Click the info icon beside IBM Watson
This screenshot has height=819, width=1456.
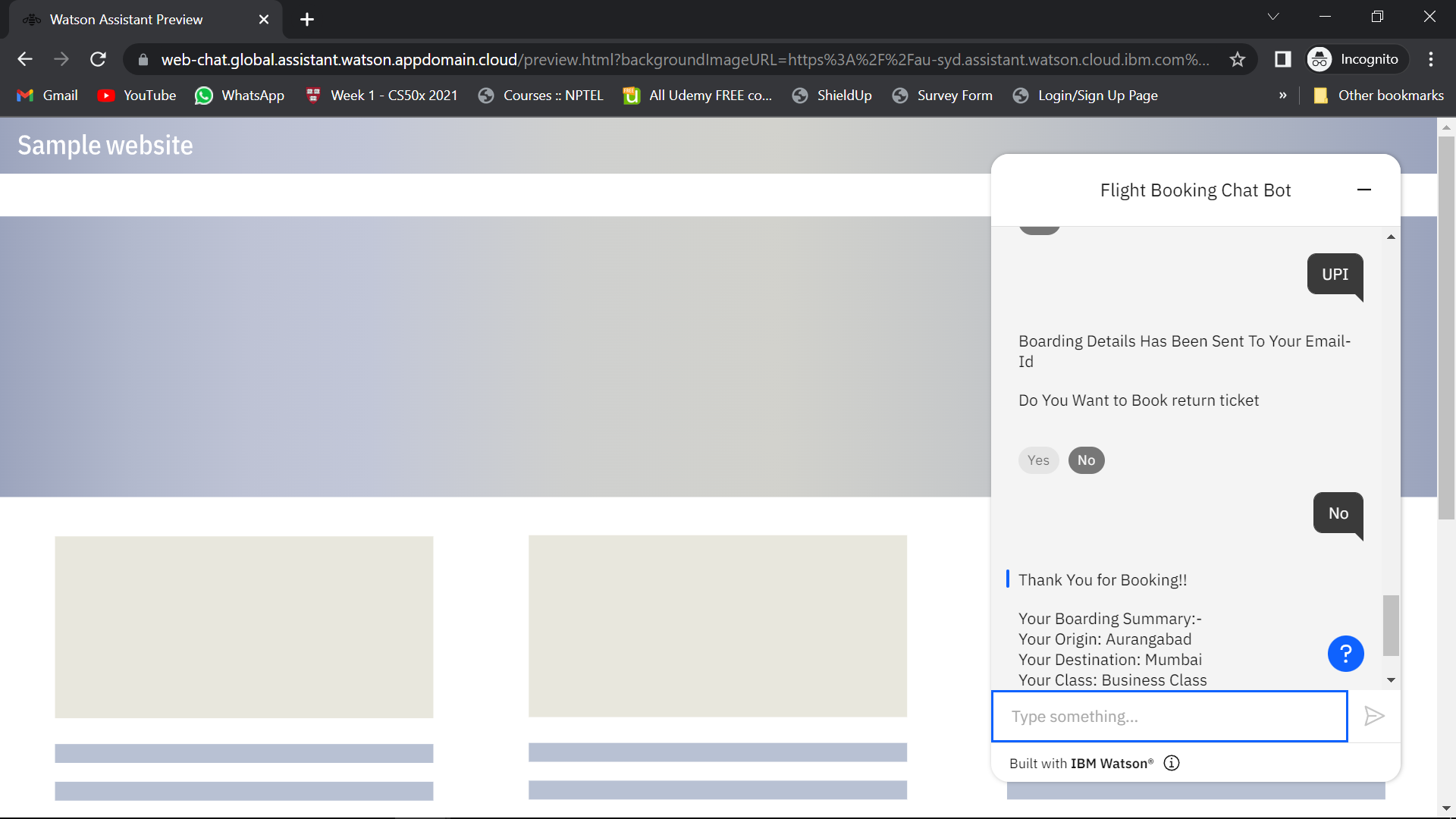[1172, 763]
